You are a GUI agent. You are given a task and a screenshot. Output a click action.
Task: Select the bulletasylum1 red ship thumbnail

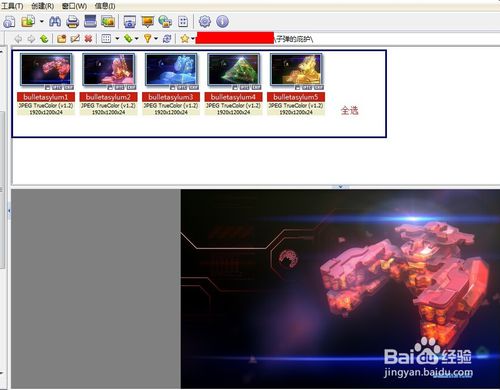[46, 70]
